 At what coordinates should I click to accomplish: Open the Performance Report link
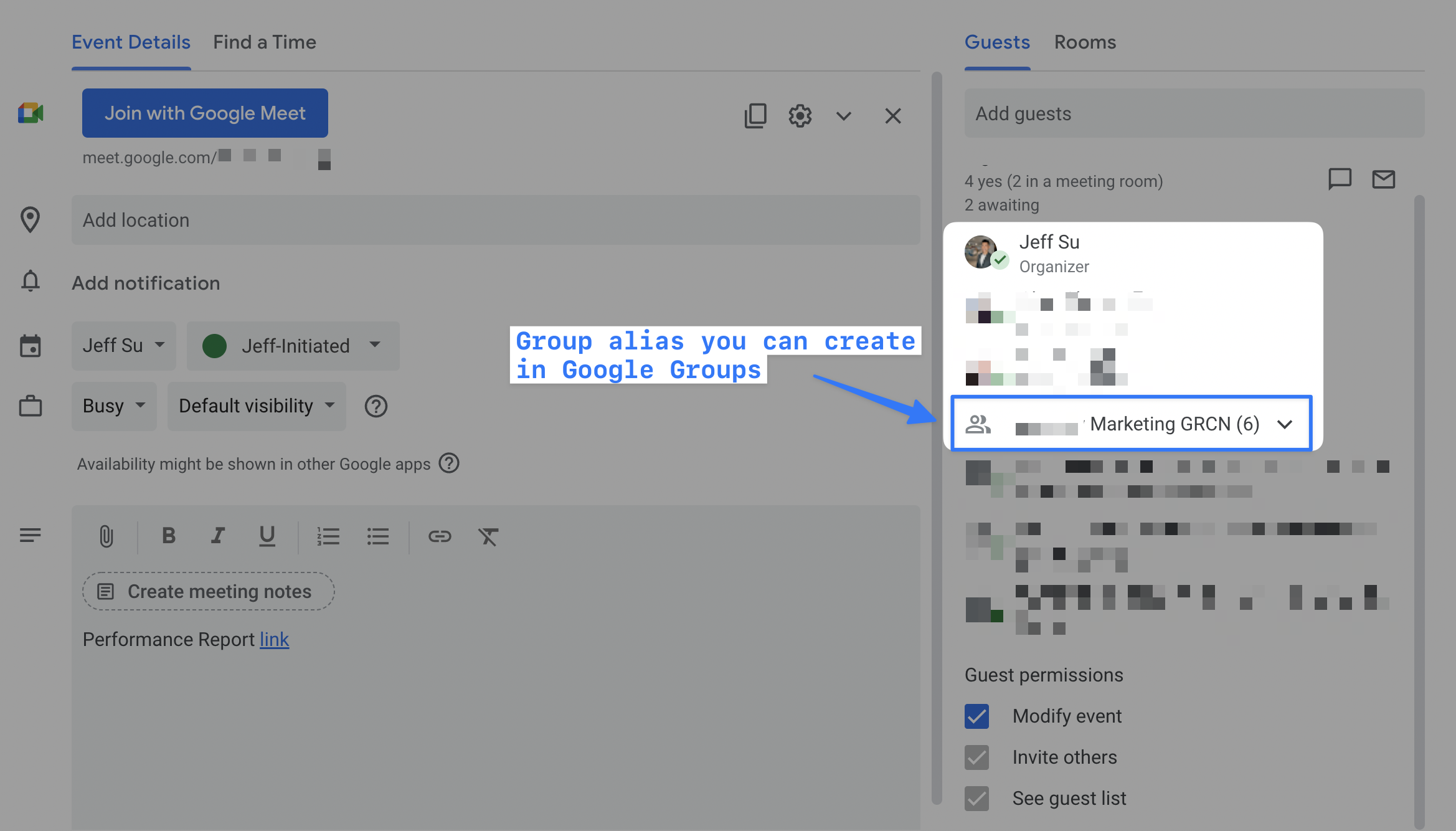pos(274,640)
